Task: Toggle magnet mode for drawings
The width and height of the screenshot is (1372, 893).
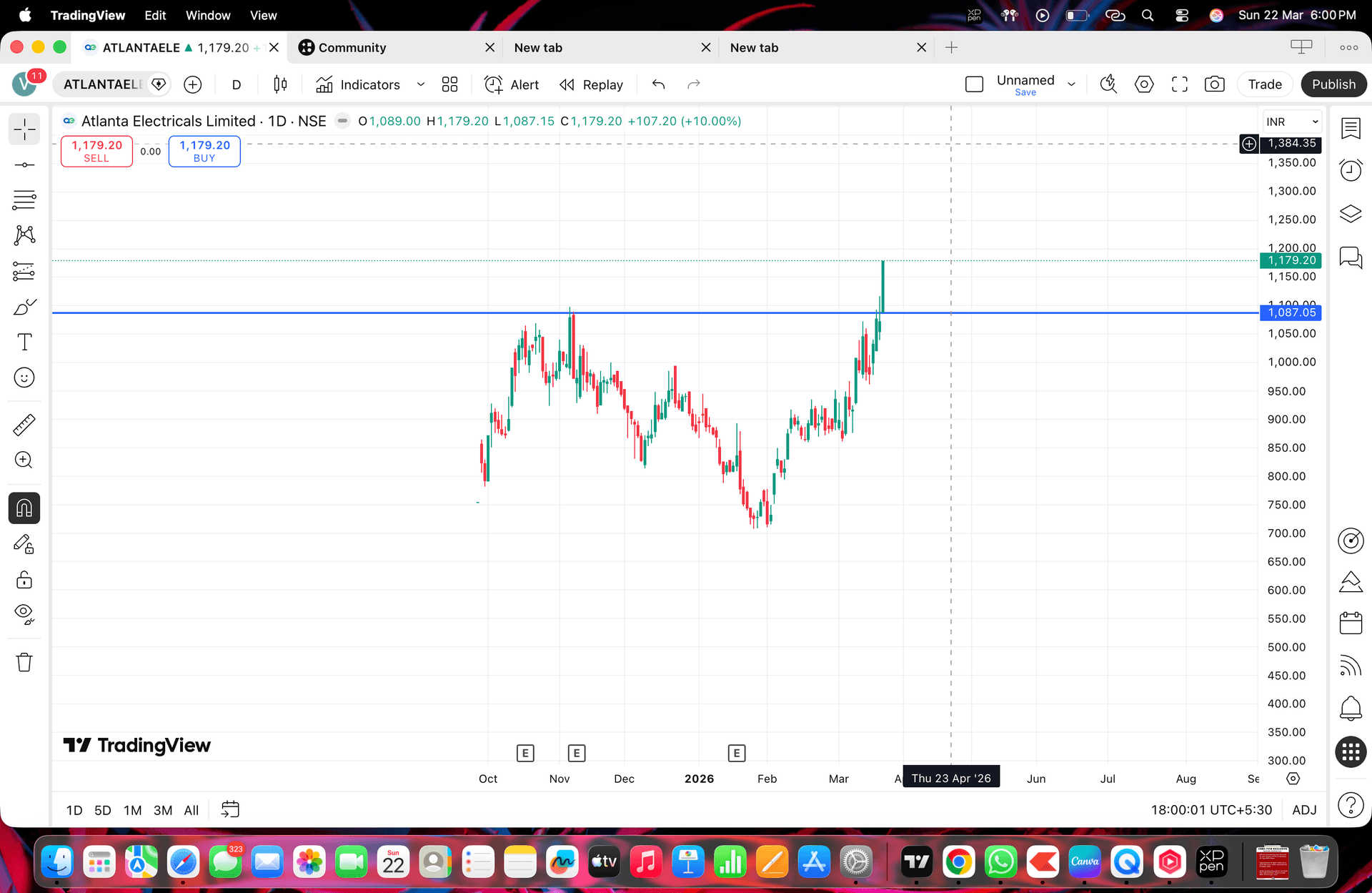Action: pos(24,508)
